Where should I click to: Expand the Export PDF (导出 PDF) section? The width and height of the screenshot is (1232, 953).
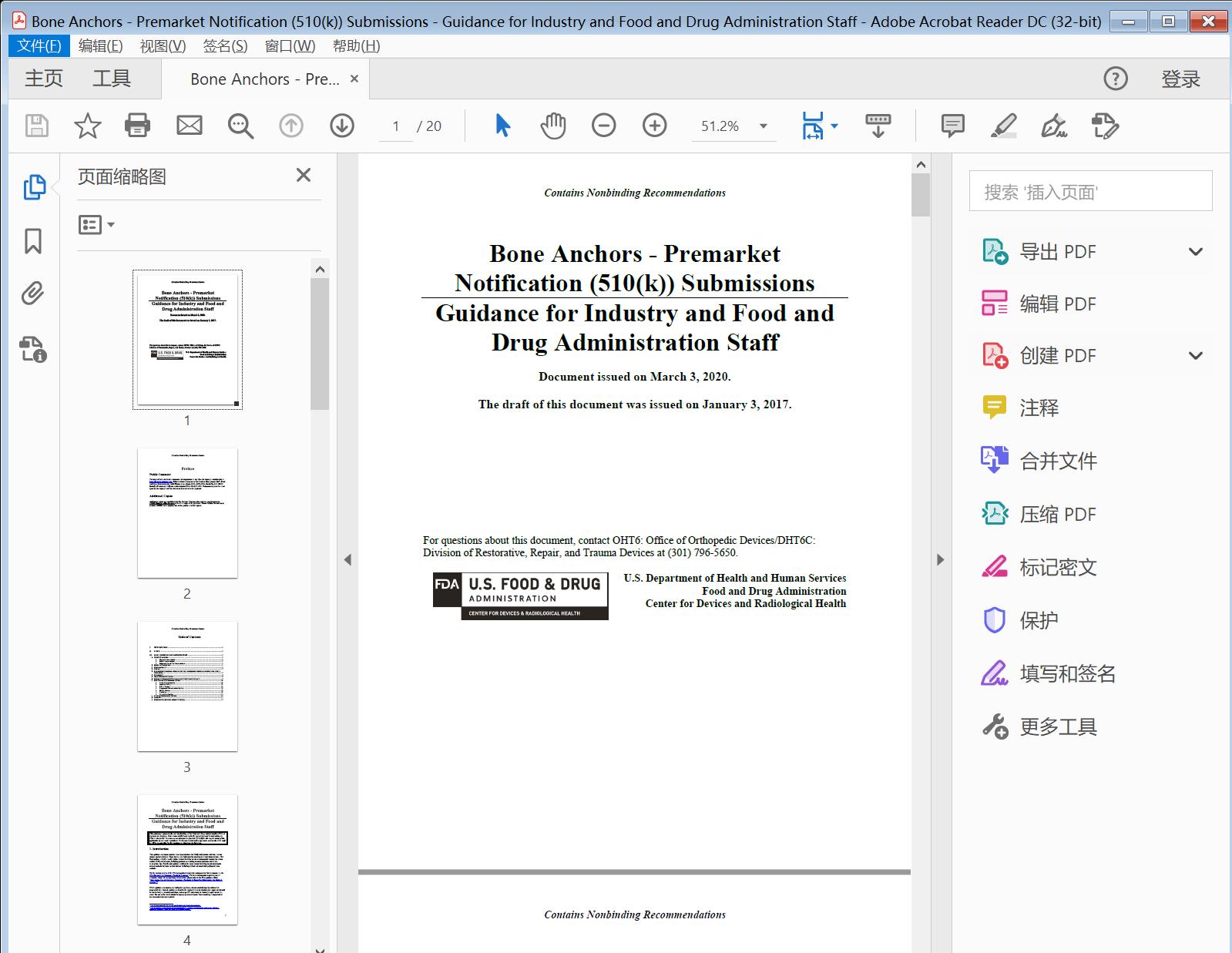(x=1195, y=252)
